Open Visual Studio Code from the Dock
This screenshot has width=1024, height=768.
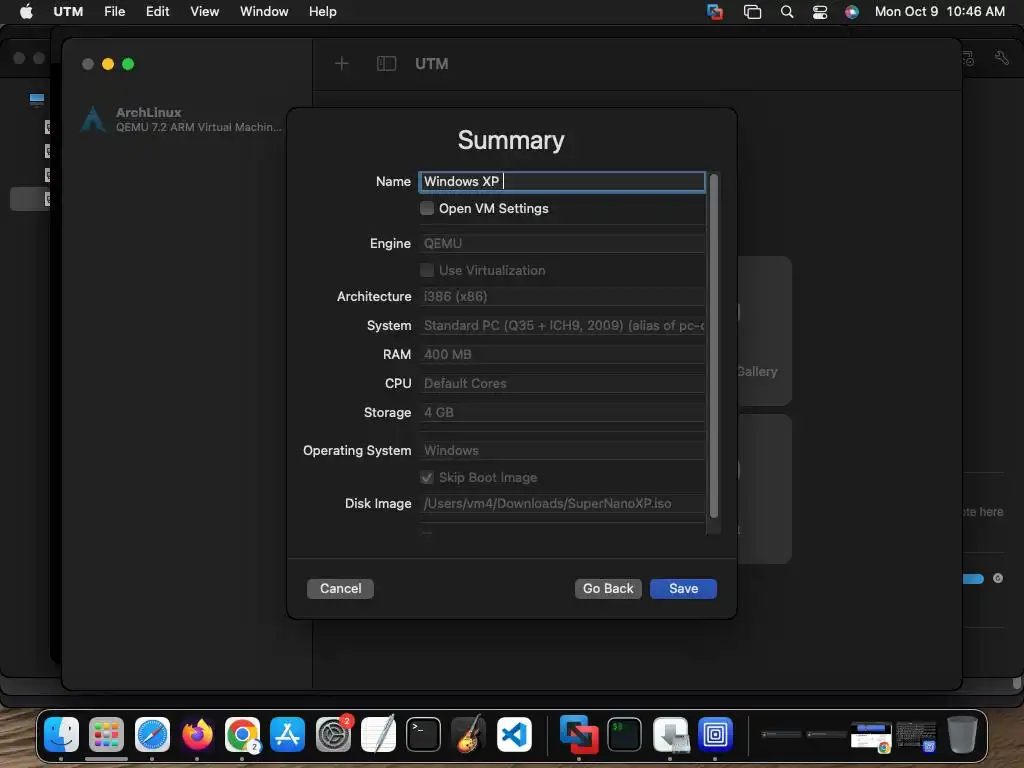tap(514, 734)
